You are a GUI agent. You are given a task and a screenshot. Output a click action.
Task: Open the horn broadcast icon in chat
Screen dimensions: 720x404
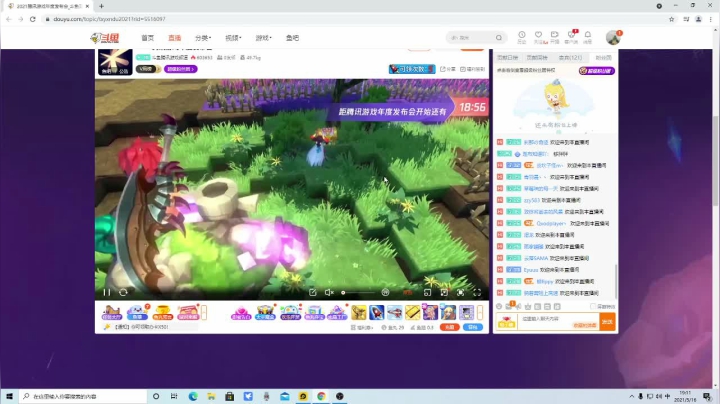coord(519,306)
